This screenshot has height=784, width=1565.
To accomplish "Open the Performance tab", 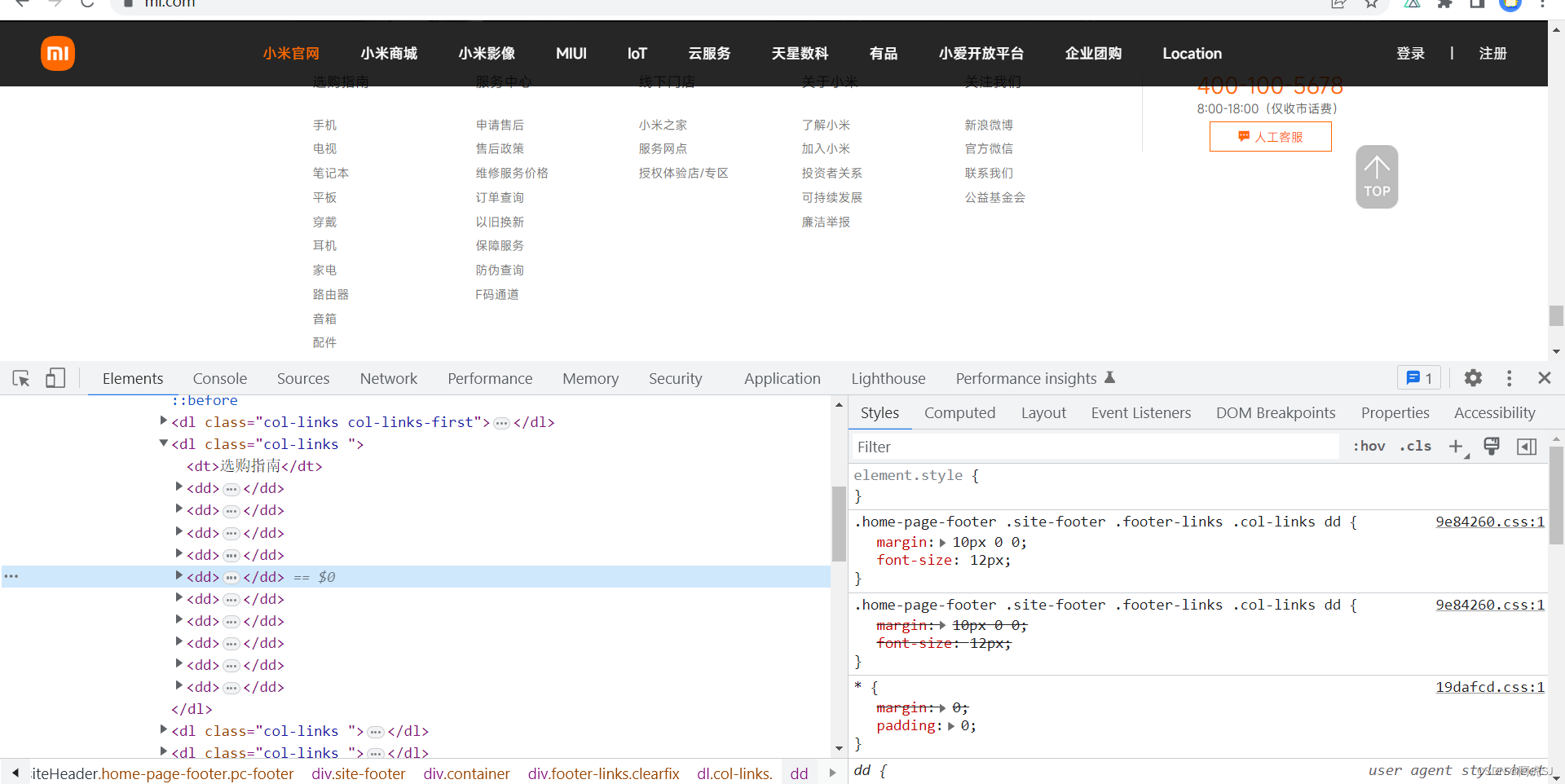I will (490, 378).
